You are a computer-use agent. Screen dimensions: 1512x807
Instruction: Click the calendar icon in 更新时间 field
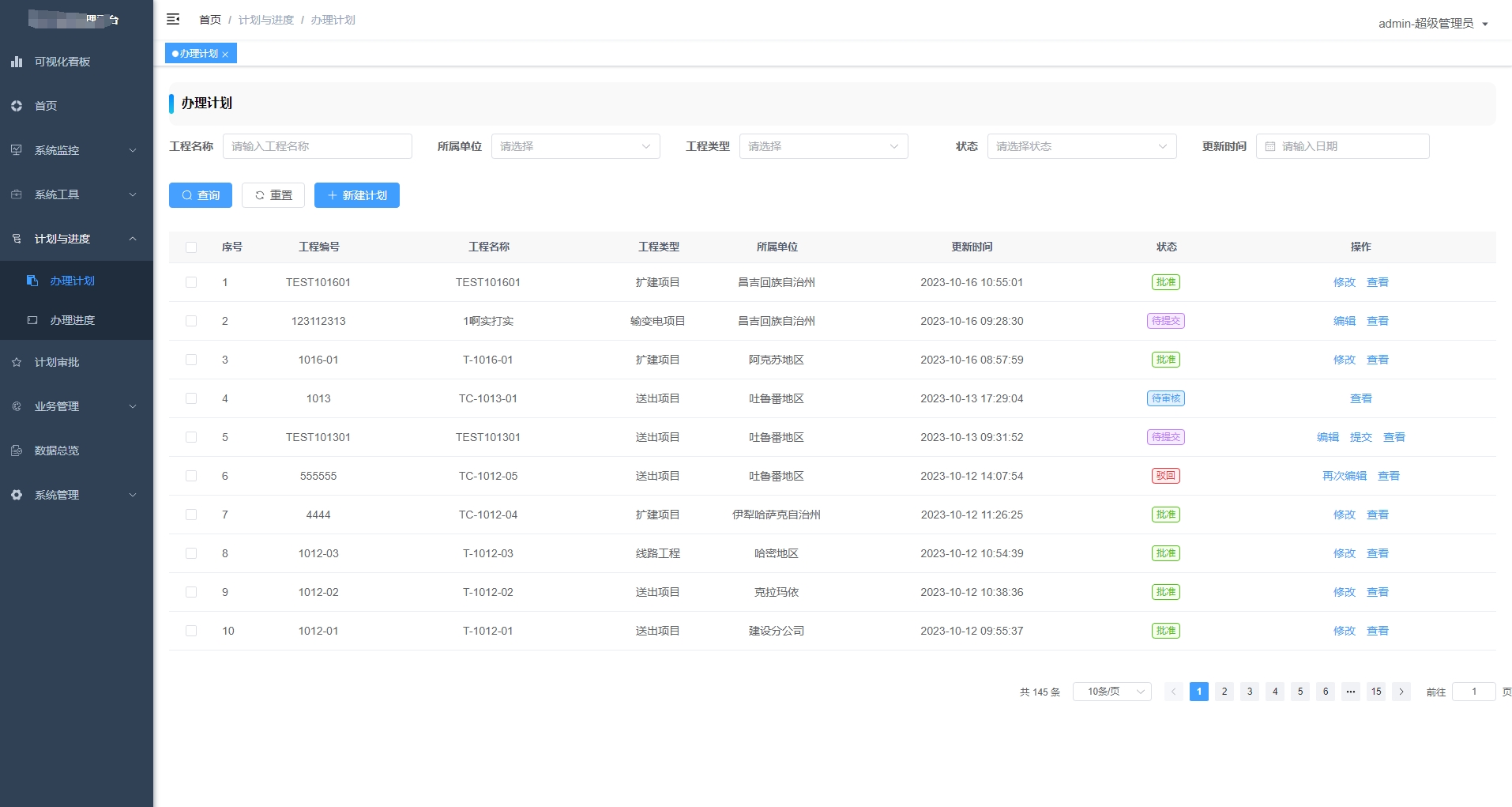click(1270, 146)
